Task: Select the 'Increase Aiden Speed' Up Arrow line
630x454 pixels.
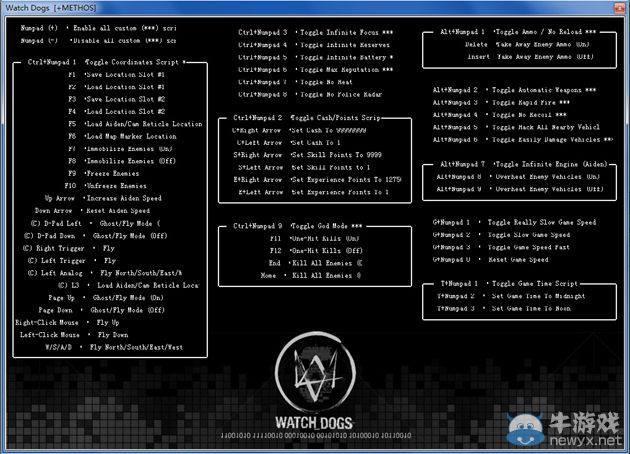Action: point(103,198)
